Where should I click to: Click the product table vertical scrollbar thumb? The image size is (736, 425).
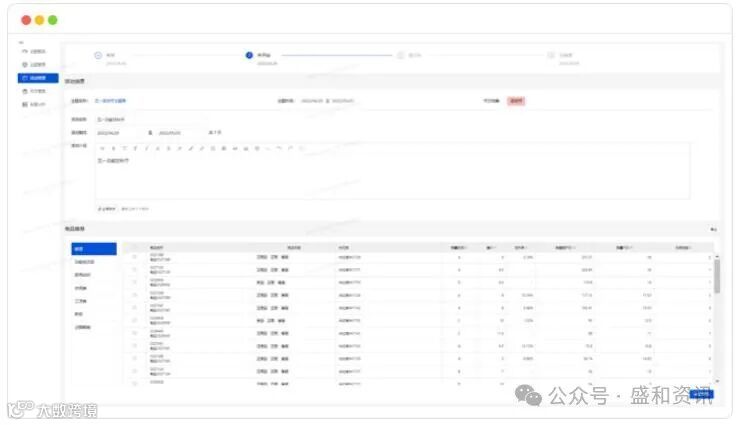(717, 277)
